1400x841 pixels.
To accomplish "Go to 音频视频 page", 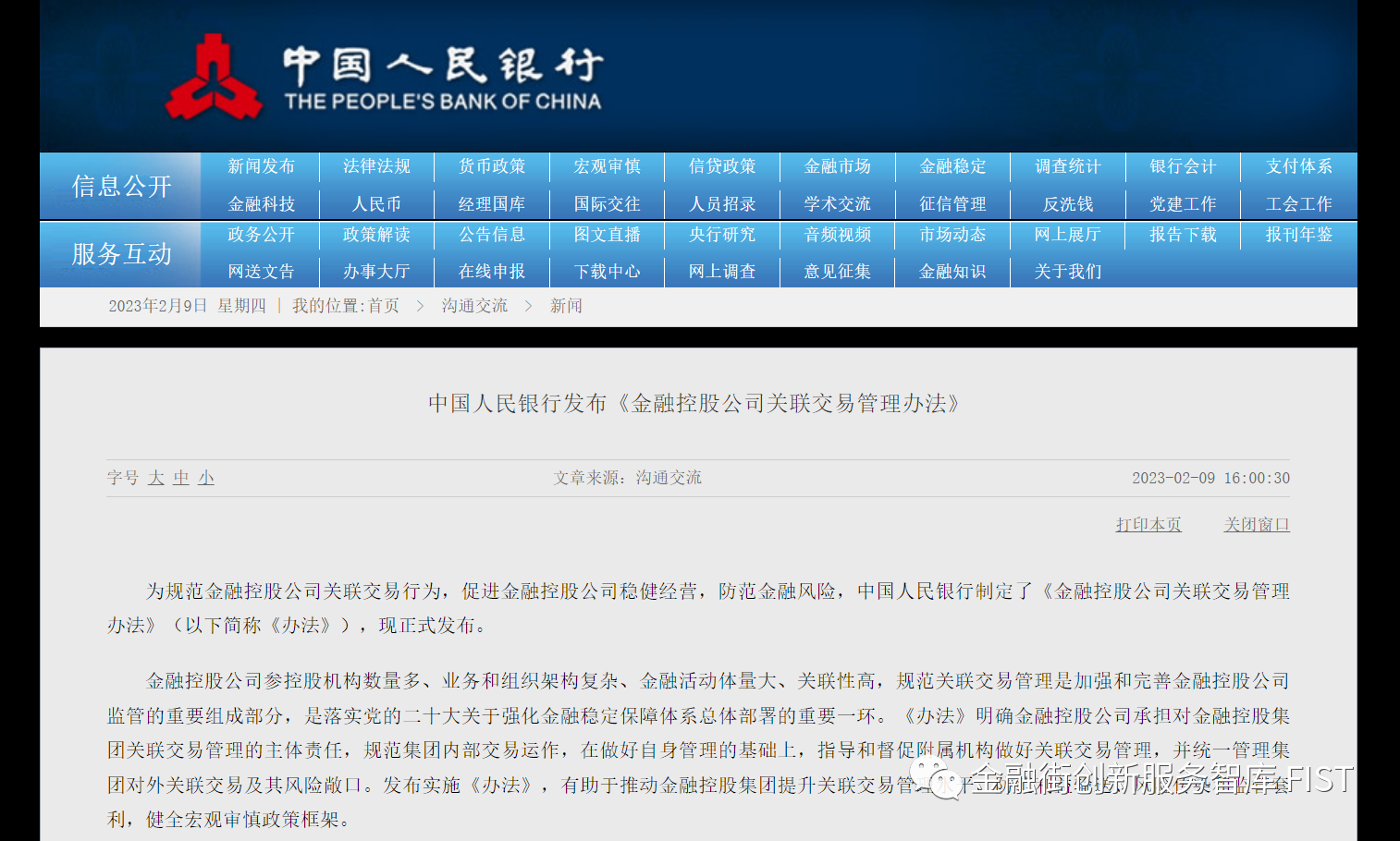I will [838, 235].
